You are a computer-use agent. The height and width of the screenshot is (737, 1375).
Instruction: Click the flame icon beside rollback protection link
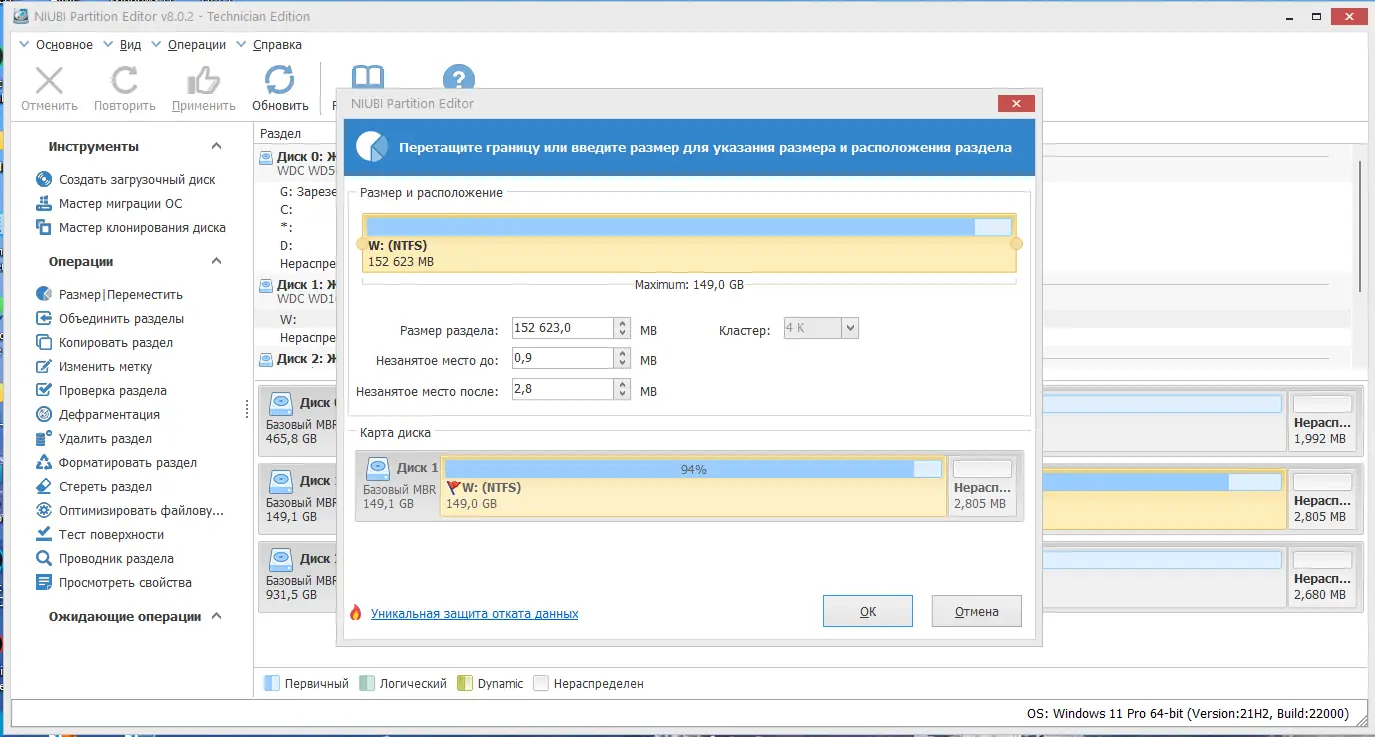355,613
